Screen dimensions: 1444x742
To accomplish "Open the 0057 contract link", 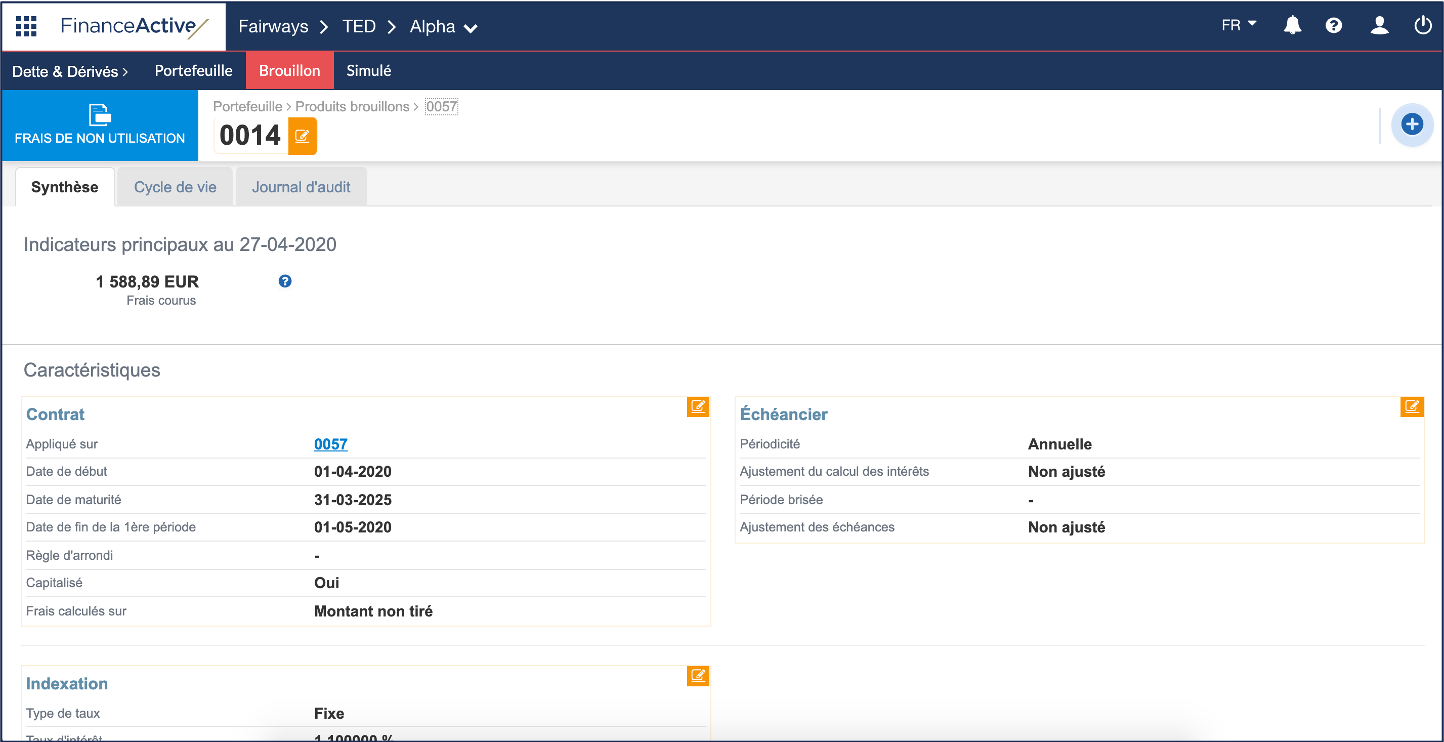I will pos(330,444).
